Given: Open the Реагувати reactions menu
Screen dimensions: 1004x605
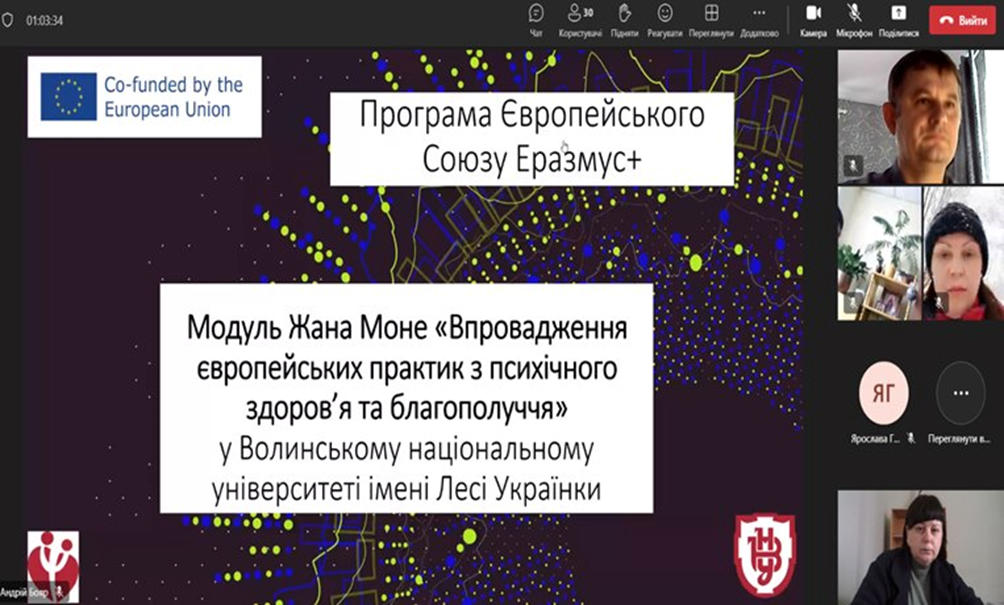Looking at the screenshot, I should pyautogui.click(x=664, y=18).
